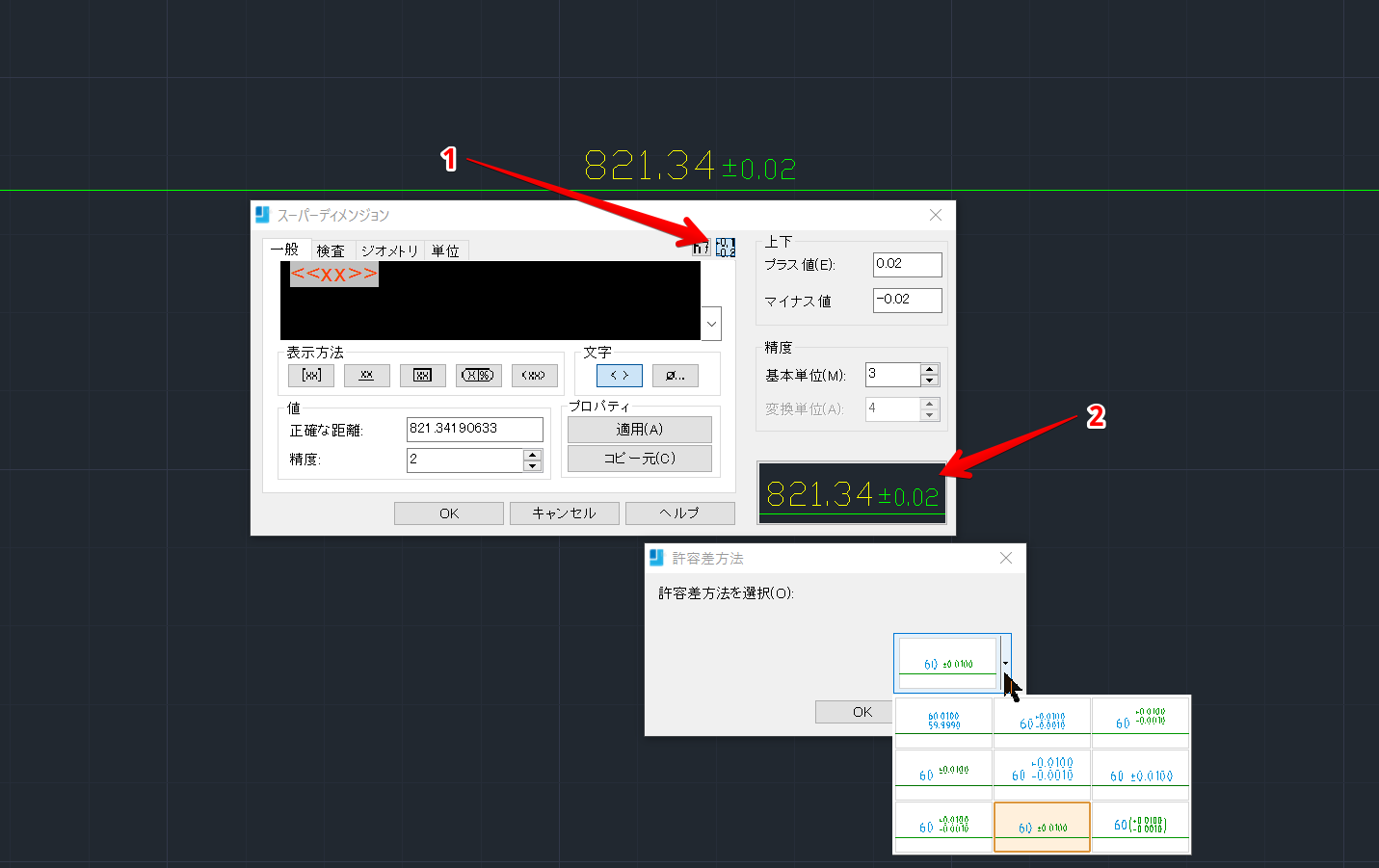Viewport: 1379px width, 868px height.
Task: Select the parenthesized (xx) display style
Action: point(534,375)
